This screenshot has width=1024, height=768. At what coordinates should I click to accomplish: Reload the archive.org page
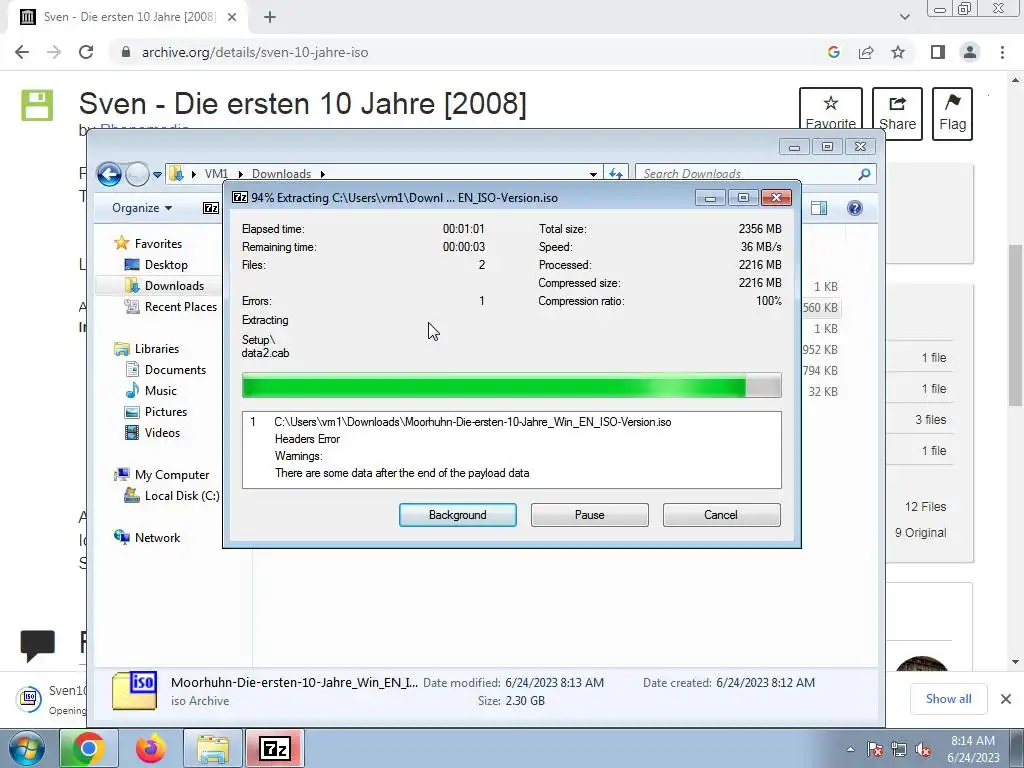[86, 52]
